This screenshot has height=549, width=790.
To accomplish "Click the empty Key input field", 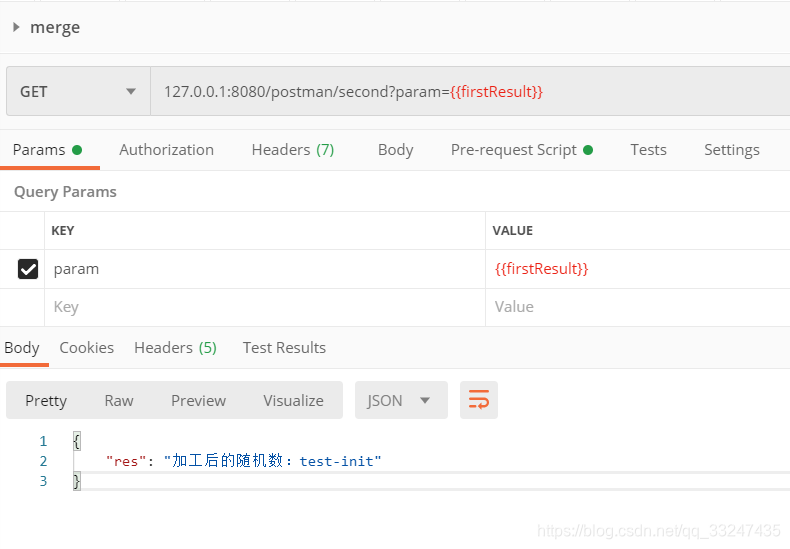I will (265, 307).
